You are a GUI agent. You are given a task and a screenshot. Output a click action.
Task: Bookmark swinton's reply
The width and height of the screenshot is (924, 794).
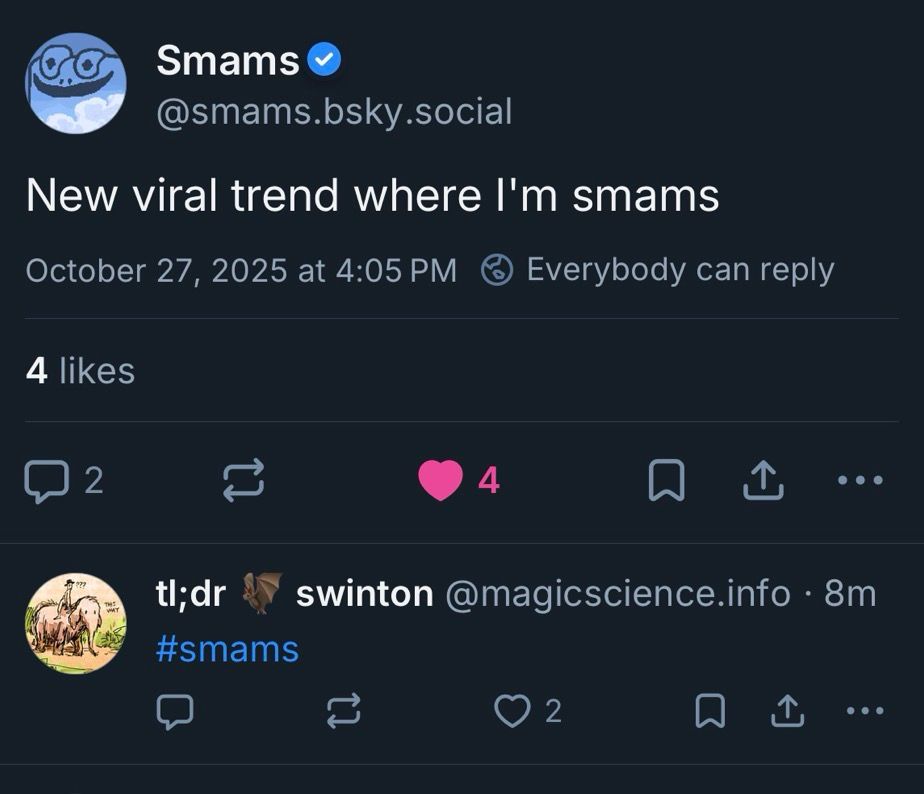(x=709, y=711)
